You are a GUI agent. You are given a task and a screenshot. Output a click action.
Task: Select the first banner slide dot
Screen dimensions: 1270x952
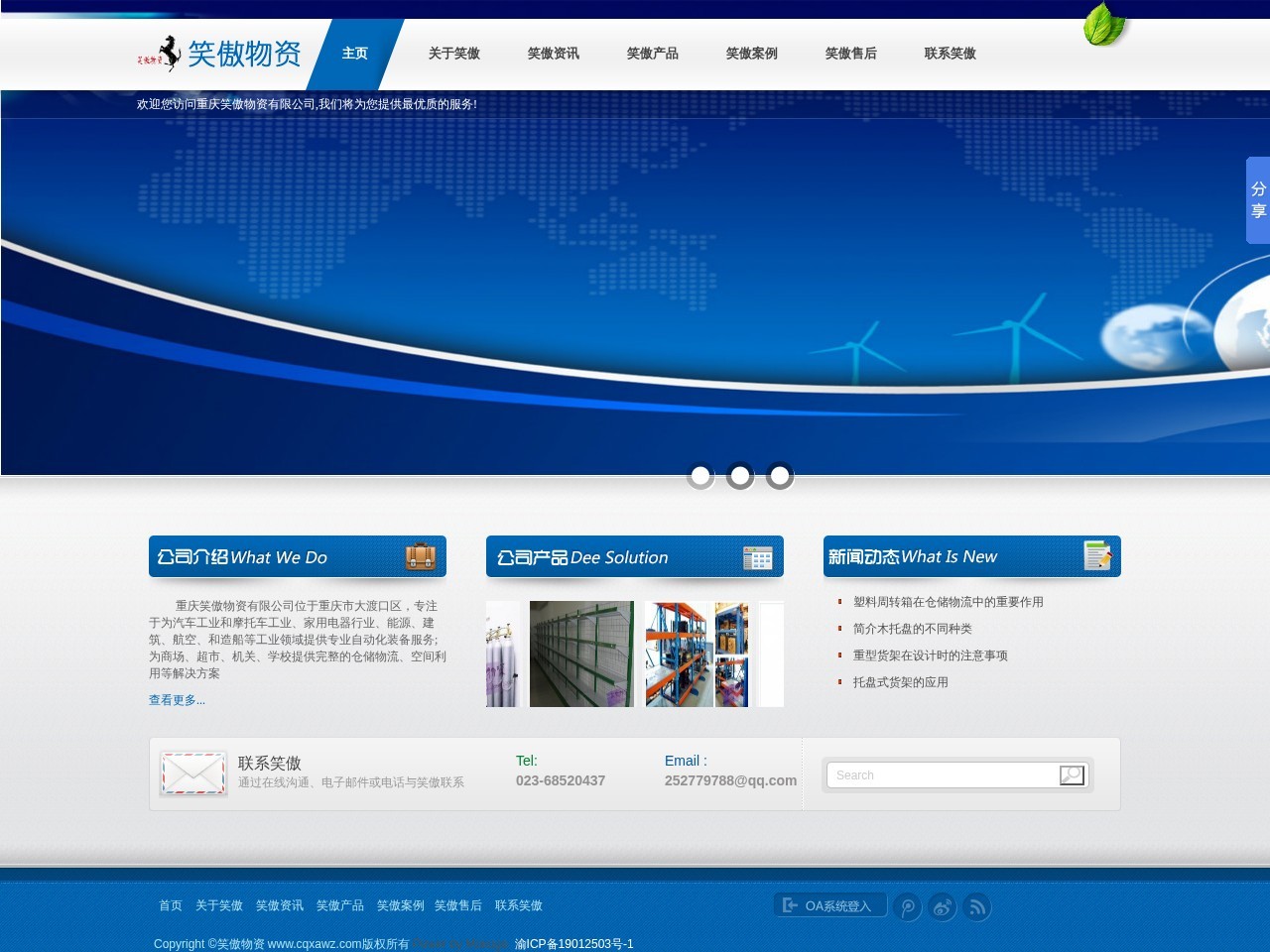[x=700, y=476]
